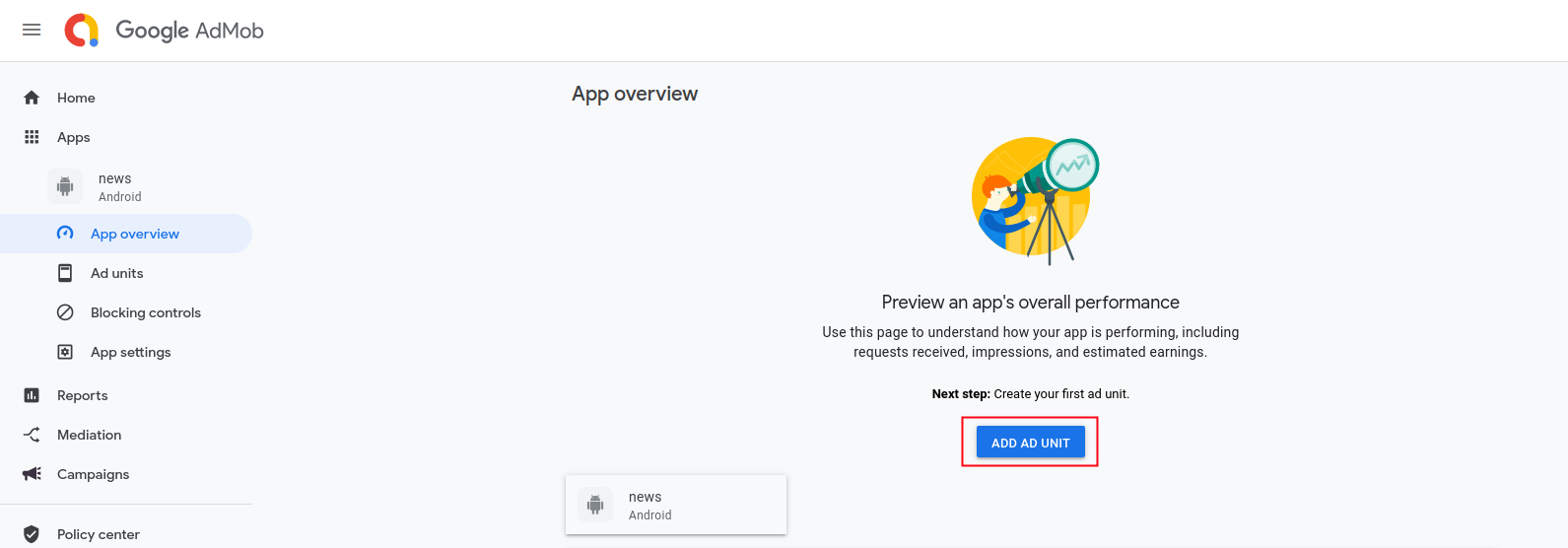Click the App overview gauge icon

(65, 234)
